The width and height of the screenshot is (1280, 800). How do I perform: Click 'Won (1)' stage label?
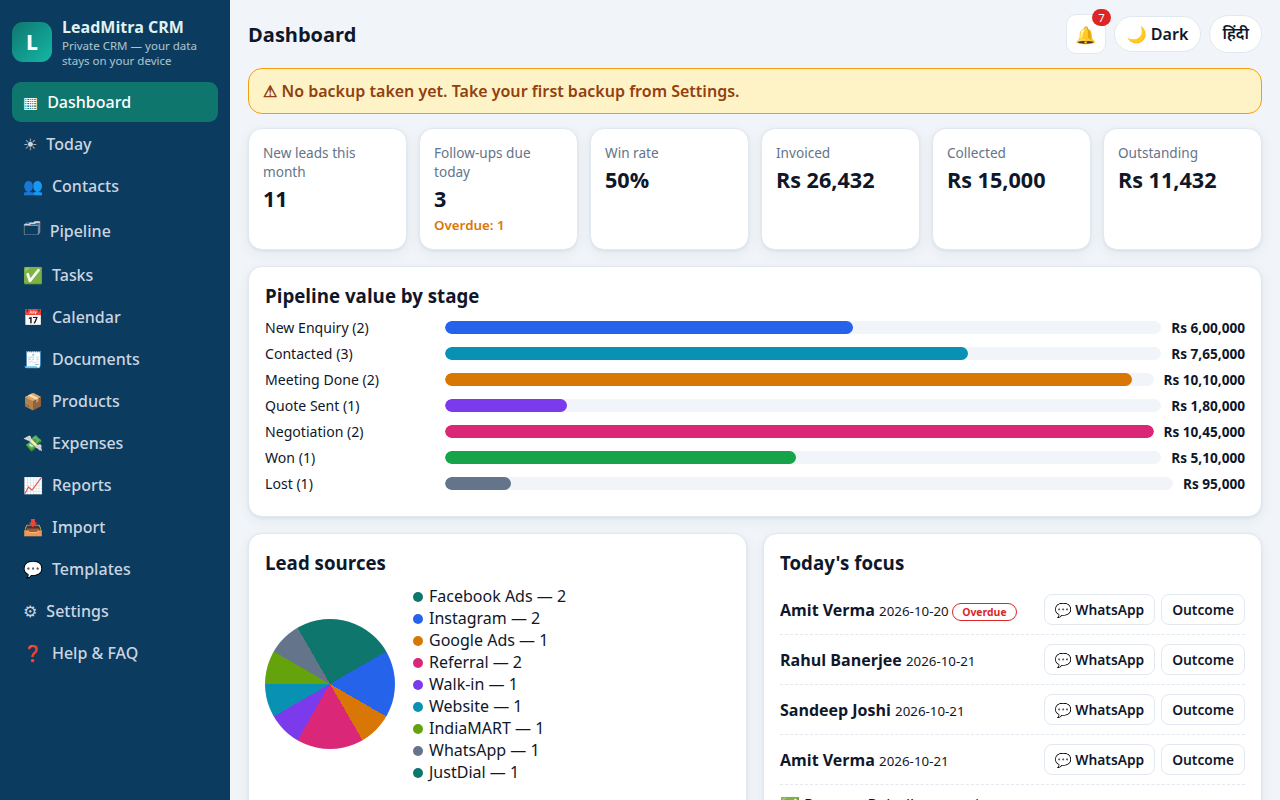(290, 458)
